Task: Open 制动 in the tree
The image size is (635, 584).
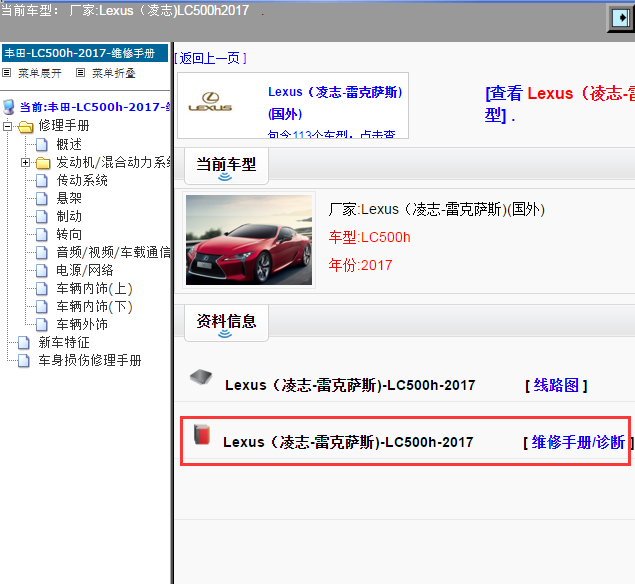Action: click(x=69, y=217)
